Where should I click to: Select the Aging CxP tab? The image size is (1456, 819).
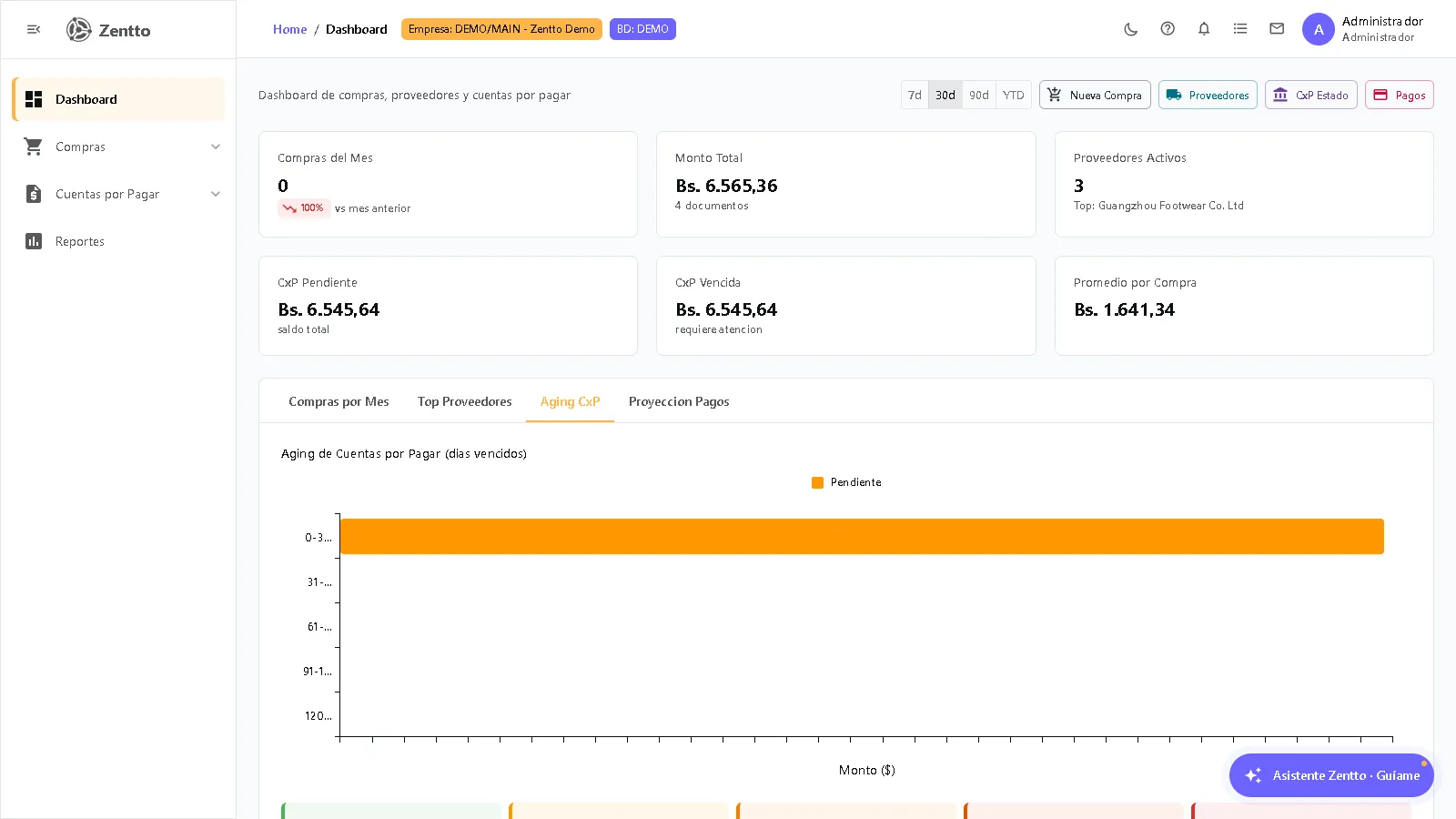coord(570,401)
